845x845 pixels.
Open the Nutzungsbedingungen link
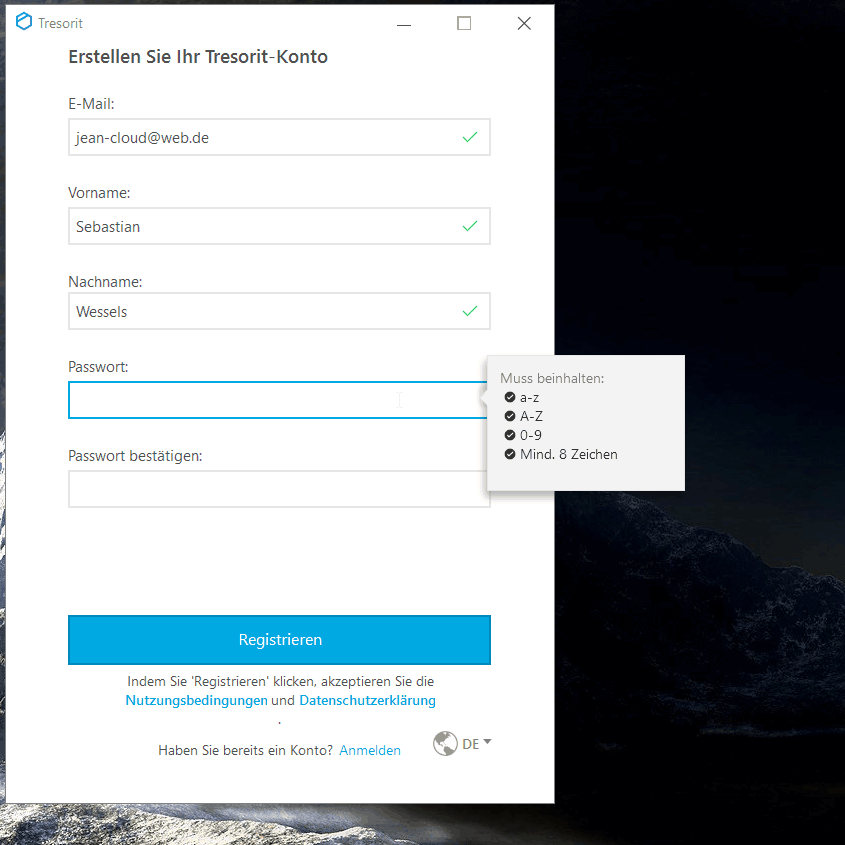[x=196, y=701]
